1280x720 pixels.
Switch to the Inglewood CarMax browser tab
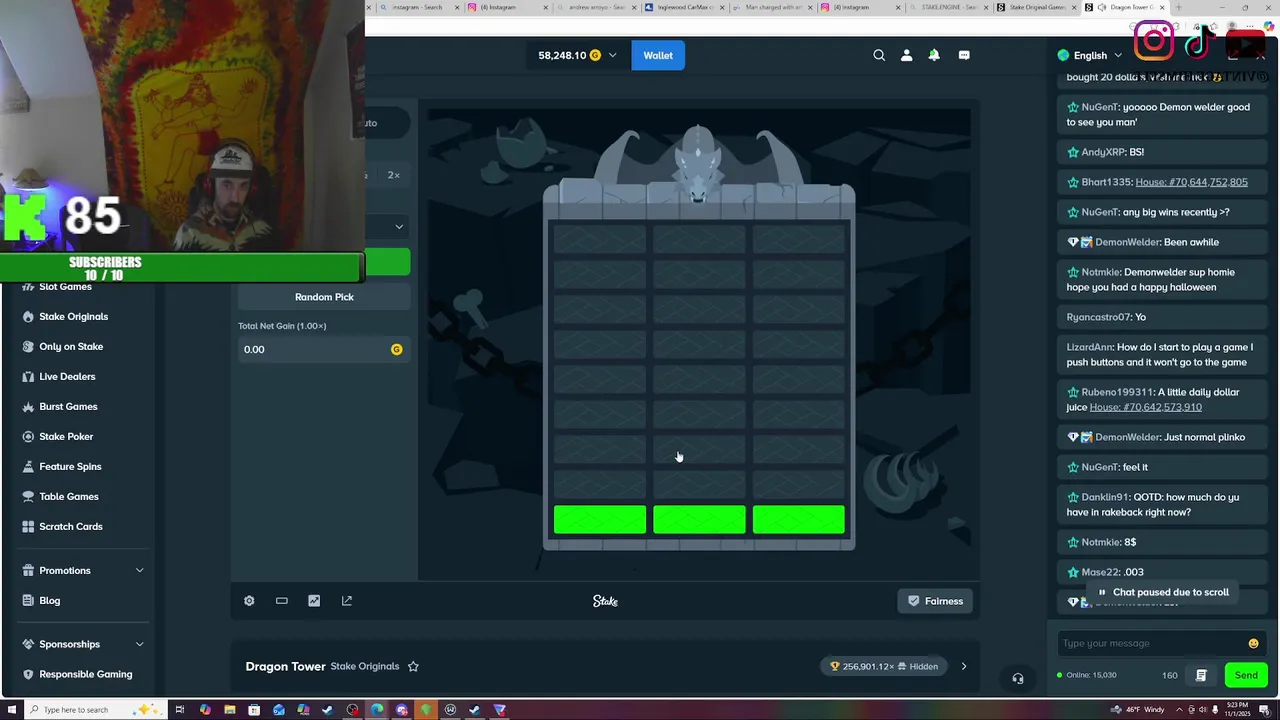[684, 7]
